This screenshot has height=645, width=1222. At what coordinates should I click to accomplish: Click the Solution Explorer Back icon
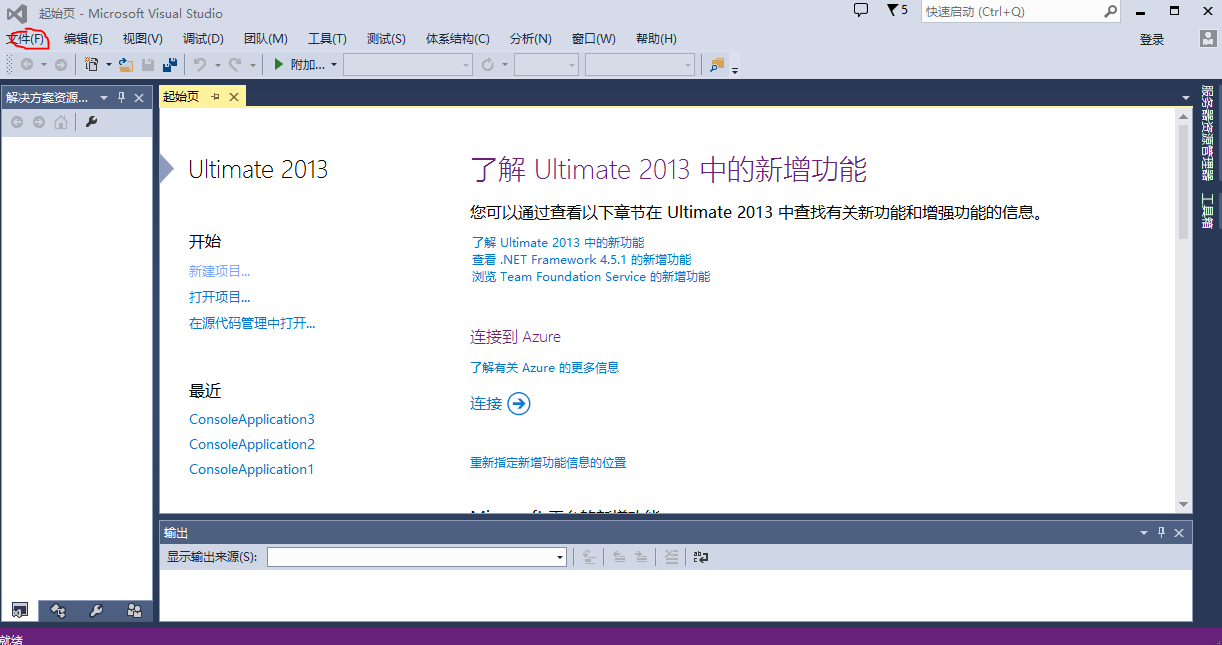tap(16, 122)
